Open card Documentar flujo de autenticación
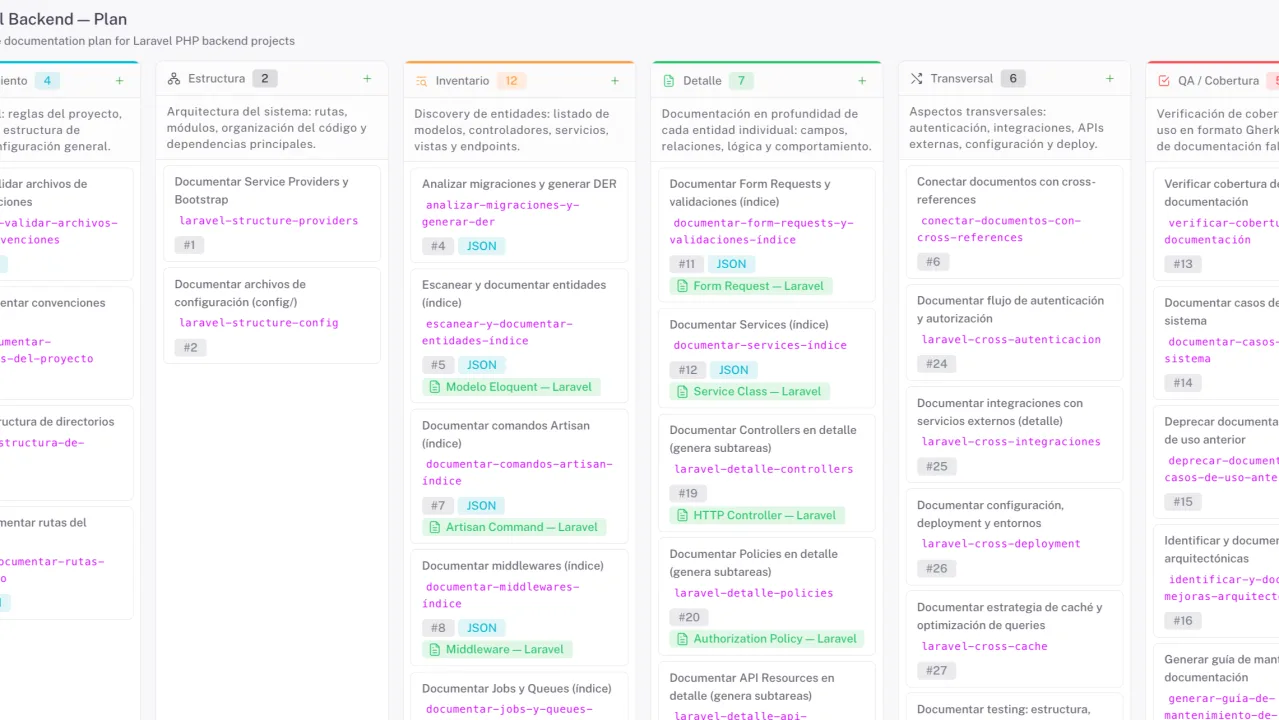The width and height of the screenshot is (1279, 720). 1014,333
